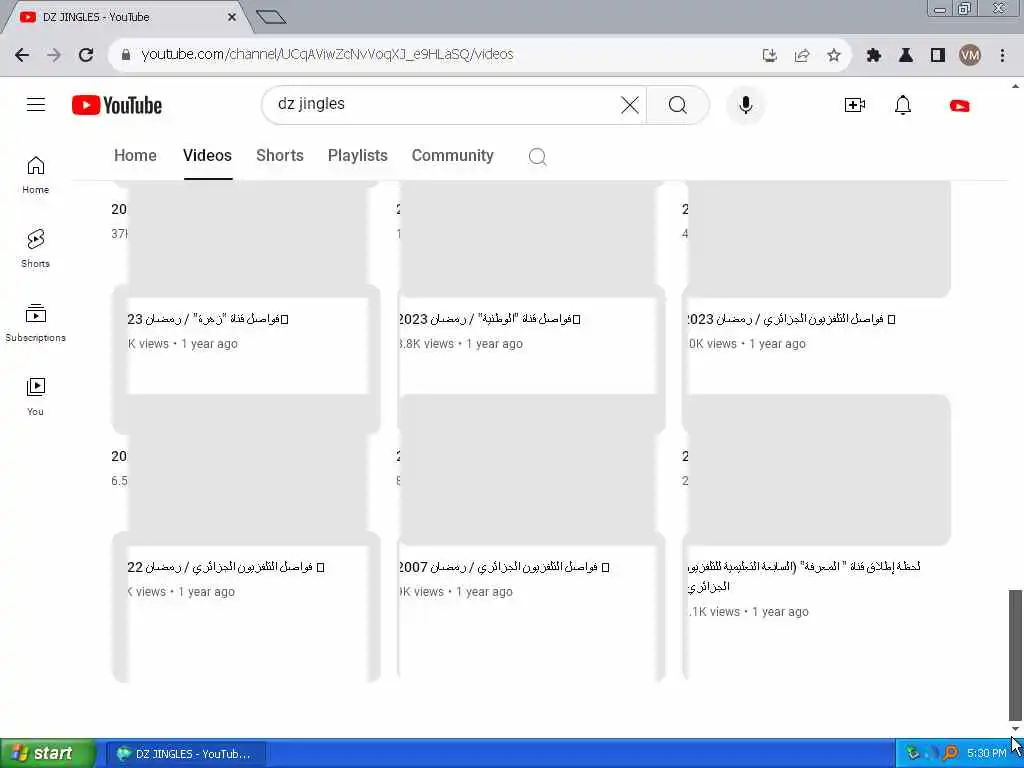Switch to the channel Home tab

click(x=135, y=155)
